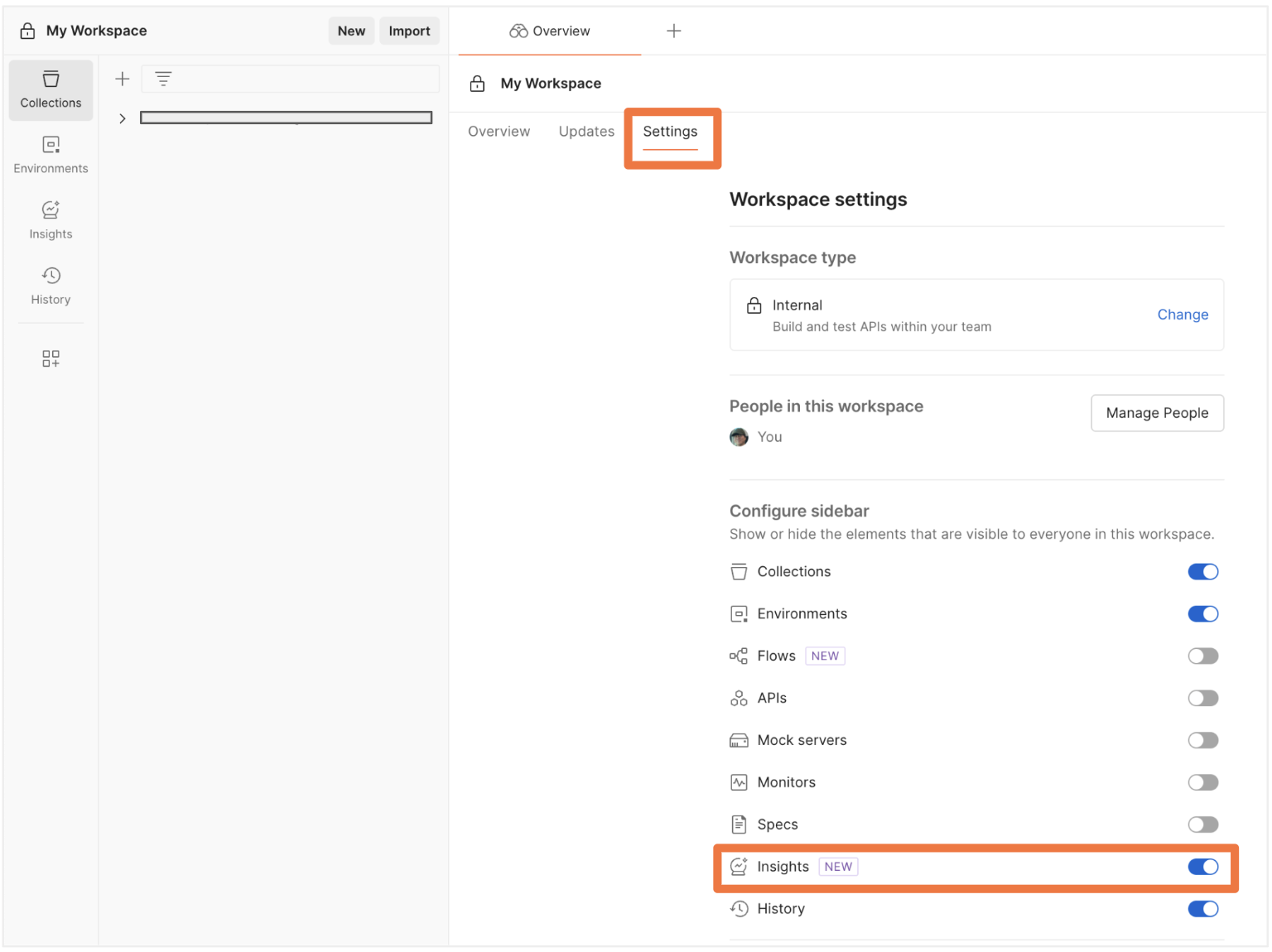Click the Environments icon in Configure sidebar list
Screen dimensions: 1272x952
click(739, 614)
